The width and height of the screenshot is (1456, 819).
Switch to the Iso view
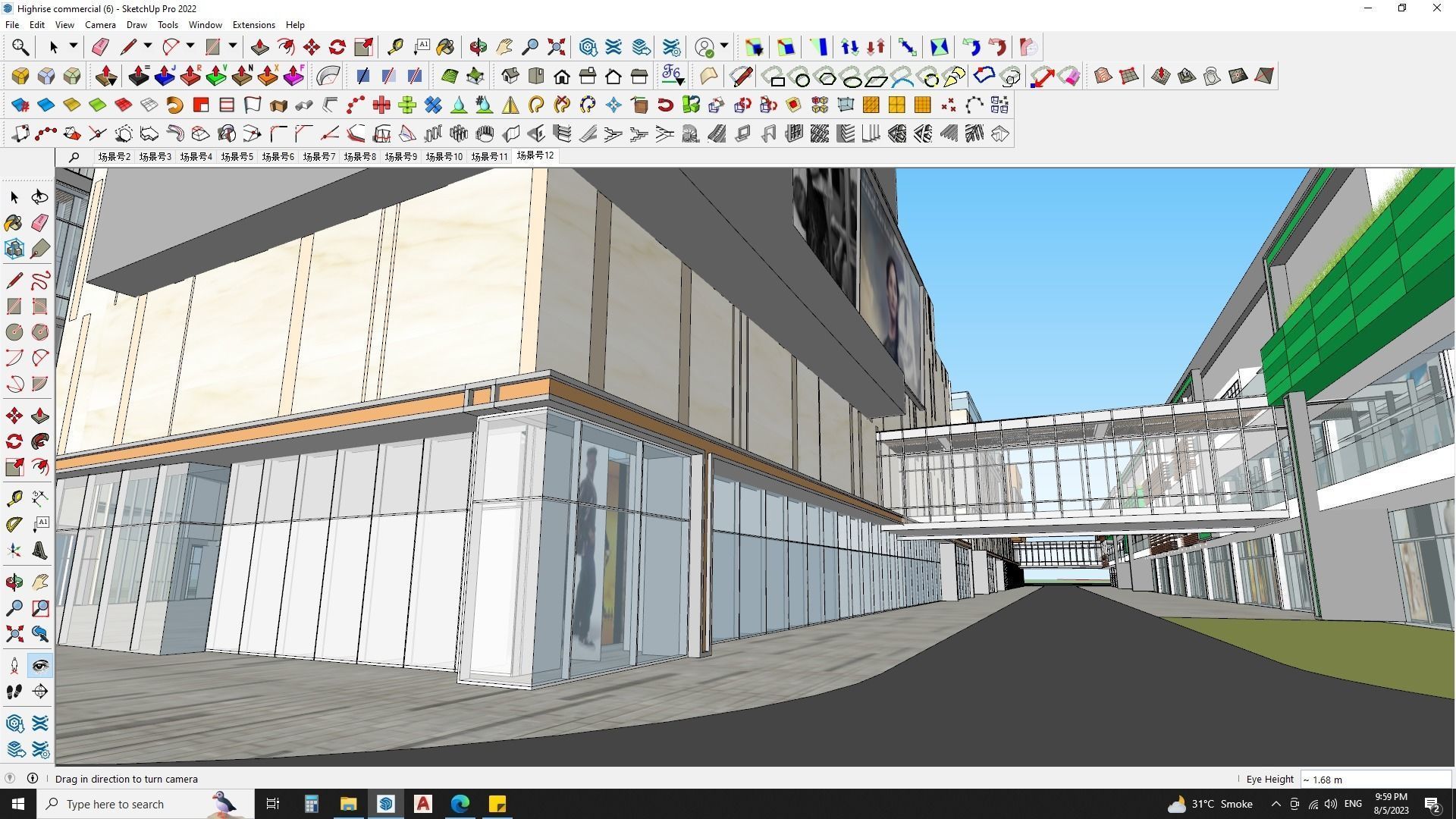[510, 76]
